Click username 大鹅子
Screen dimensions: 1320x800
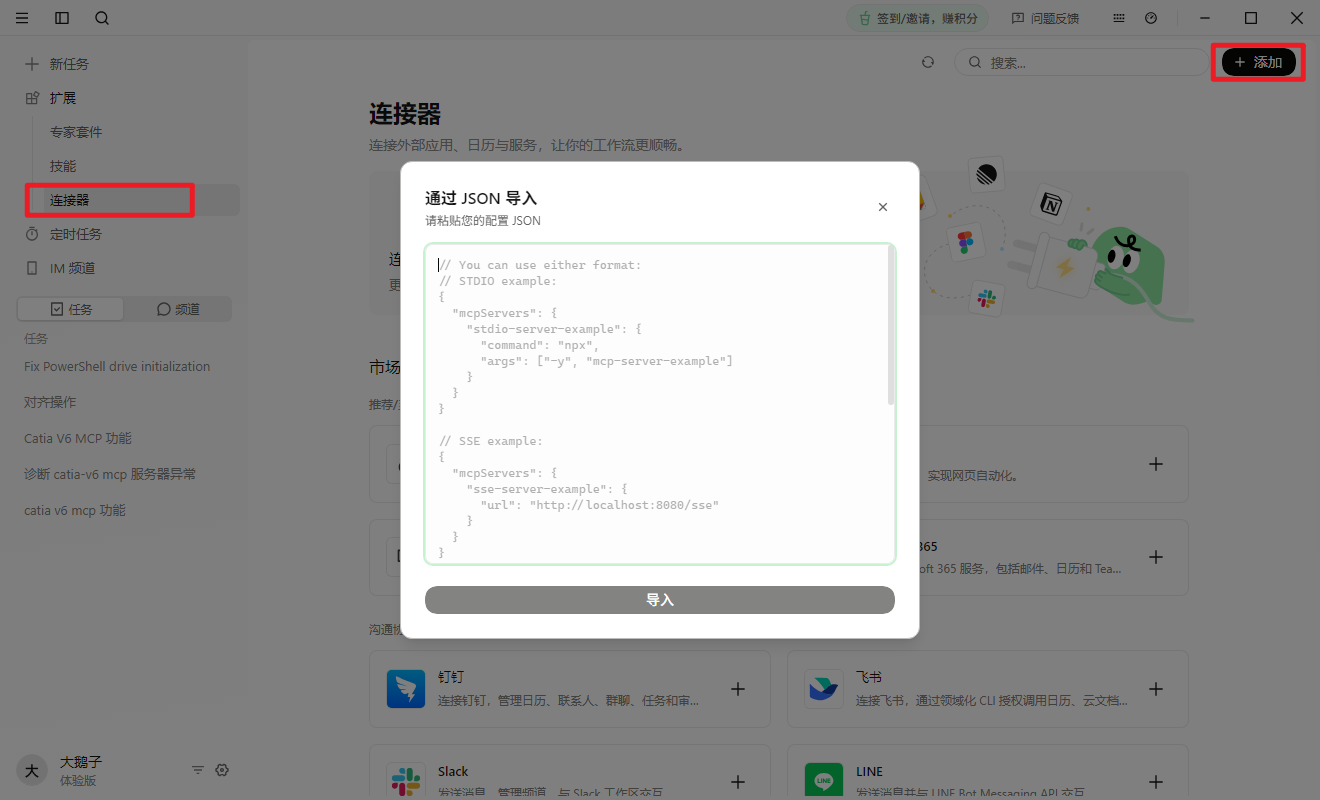click(81, 762)
